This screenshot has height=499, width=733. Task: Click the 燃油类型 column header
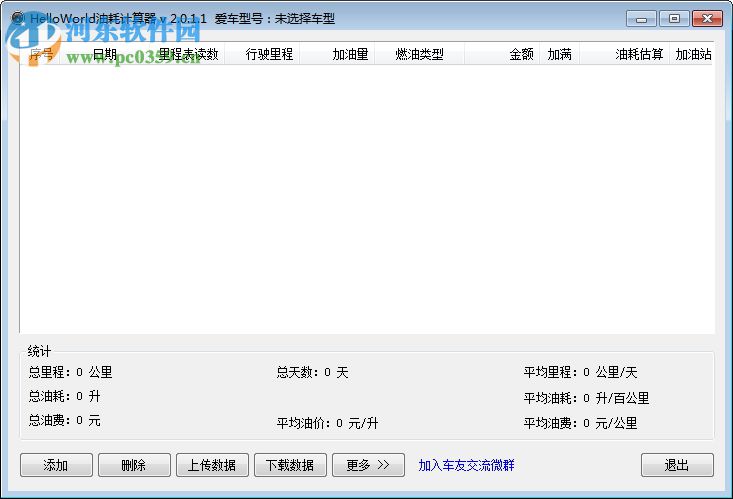pos(419,54)
